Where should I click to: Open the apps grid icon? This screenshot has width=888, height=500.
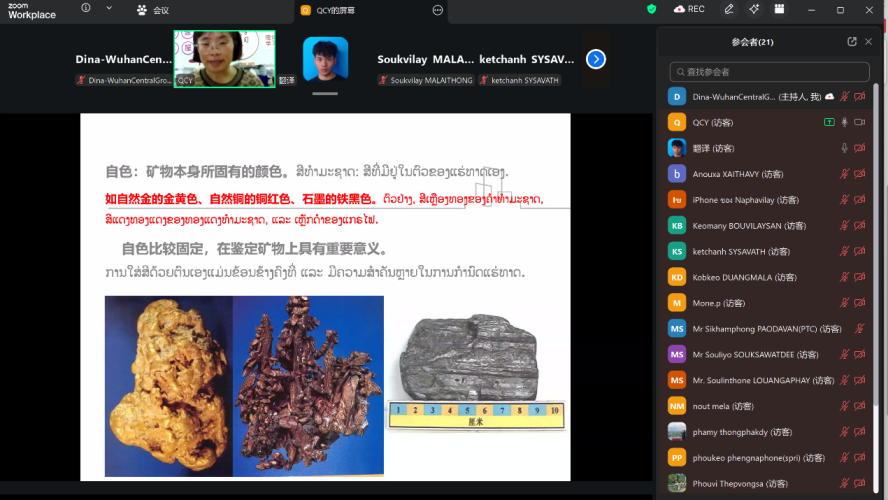[779, 9]
